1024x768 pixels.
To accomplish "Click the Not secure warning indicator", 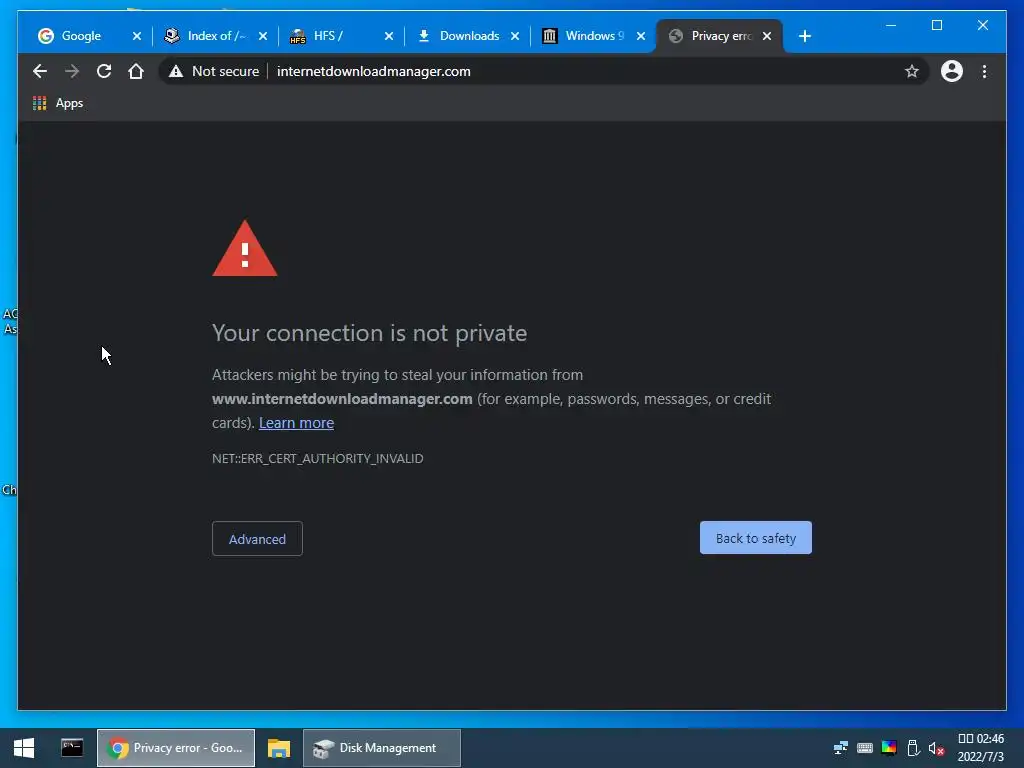I will click(x=214, y=71).
